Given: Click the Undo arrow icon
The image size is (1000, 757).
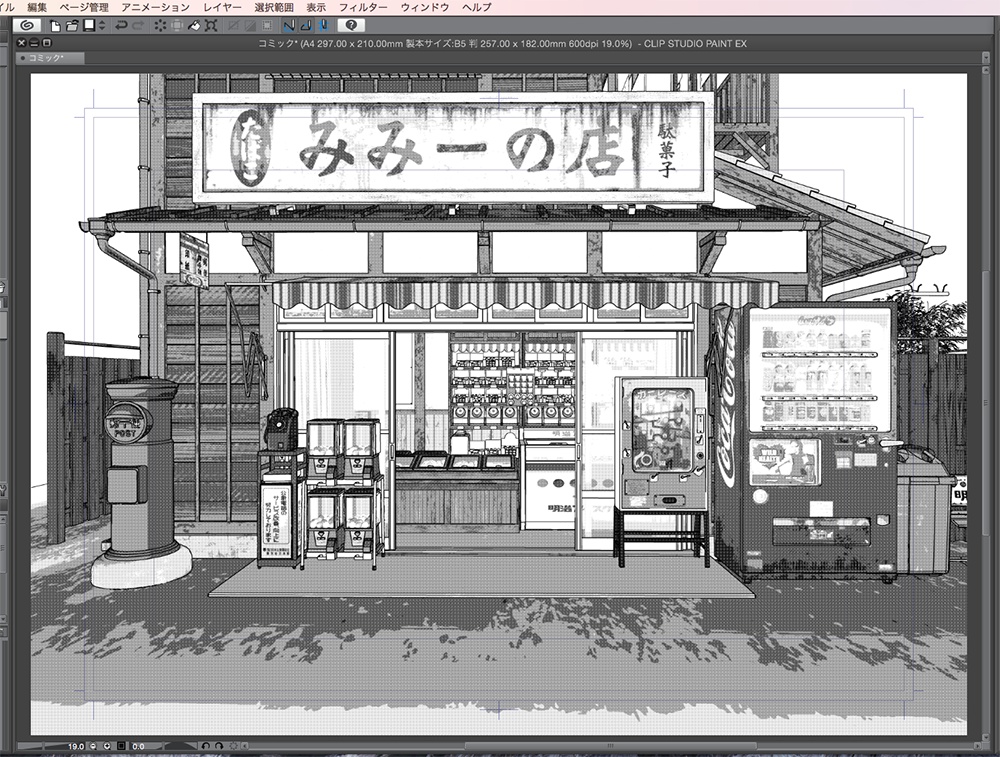Looking at the screenshot, I should pos(122,27).
